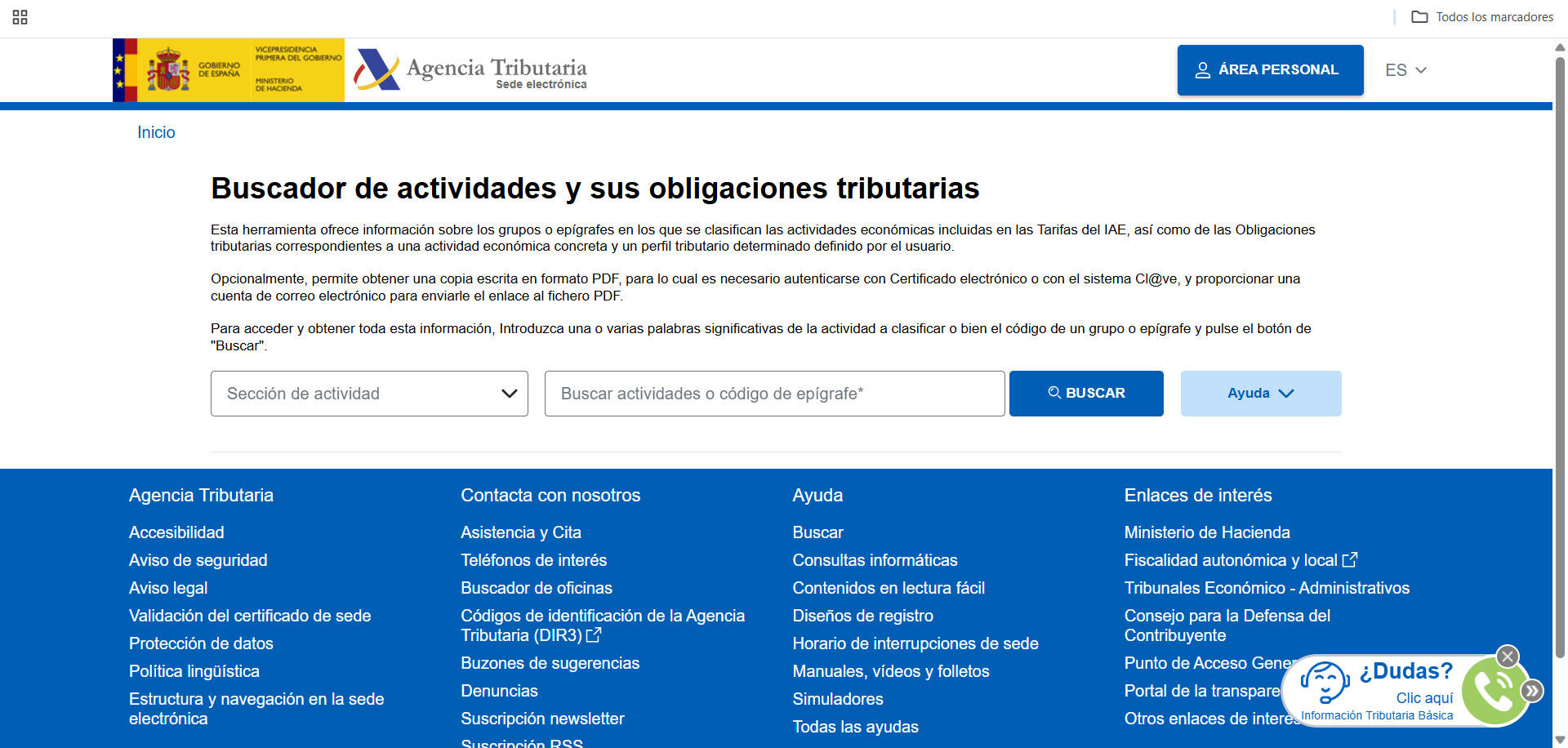
Task: Click the Gobierno de España logo
Action: [x=228, y=70]
